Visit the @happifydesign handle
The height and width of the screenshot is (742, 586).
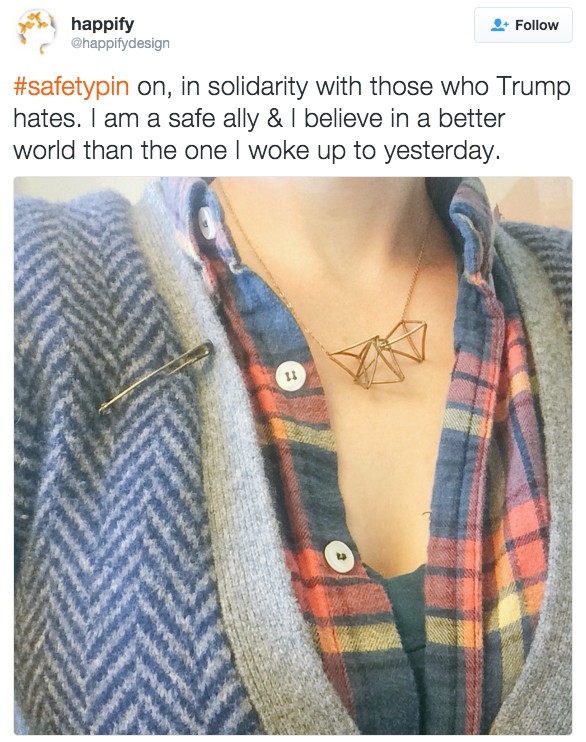tap(120, 43)
